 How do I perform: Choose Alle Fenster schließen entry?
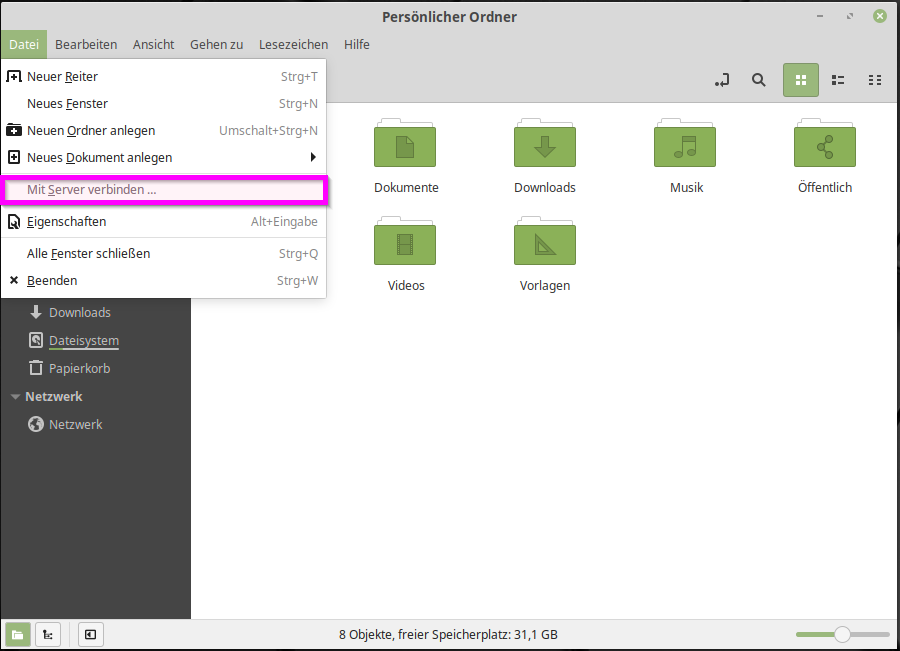[x=164, y=254]
